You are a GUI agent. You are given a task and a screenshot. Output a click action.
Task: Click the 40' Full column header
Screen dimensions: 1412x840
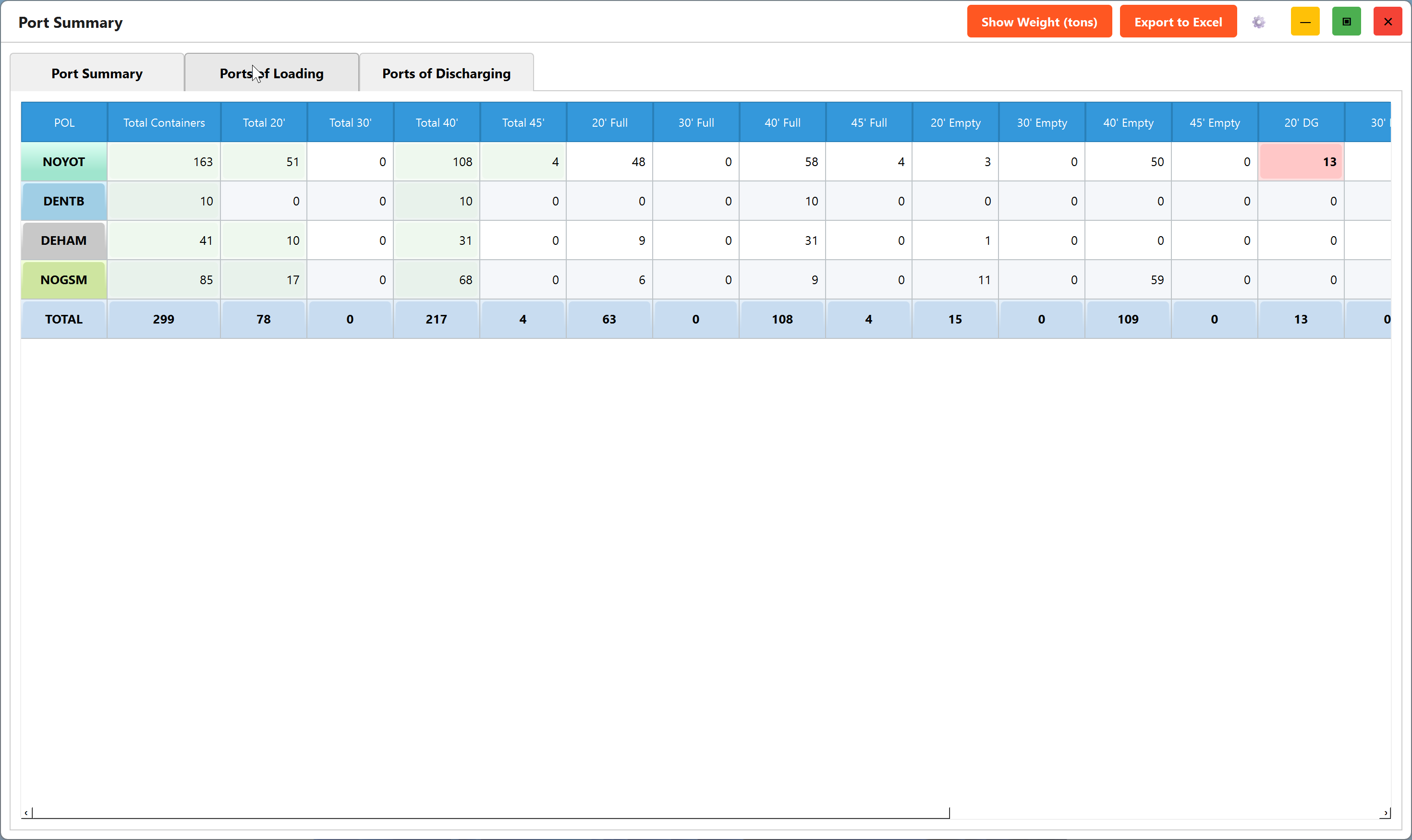[x=782, y=122]
